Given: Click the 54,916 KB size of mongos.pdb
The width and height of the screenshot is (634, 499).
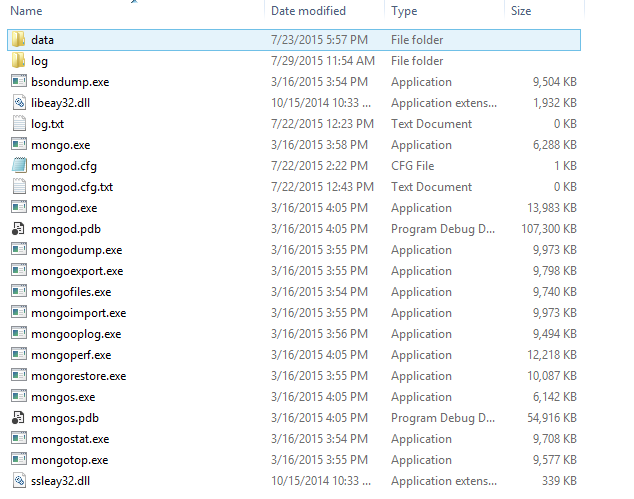Looking at the screenshot, I should coord(552,419).
